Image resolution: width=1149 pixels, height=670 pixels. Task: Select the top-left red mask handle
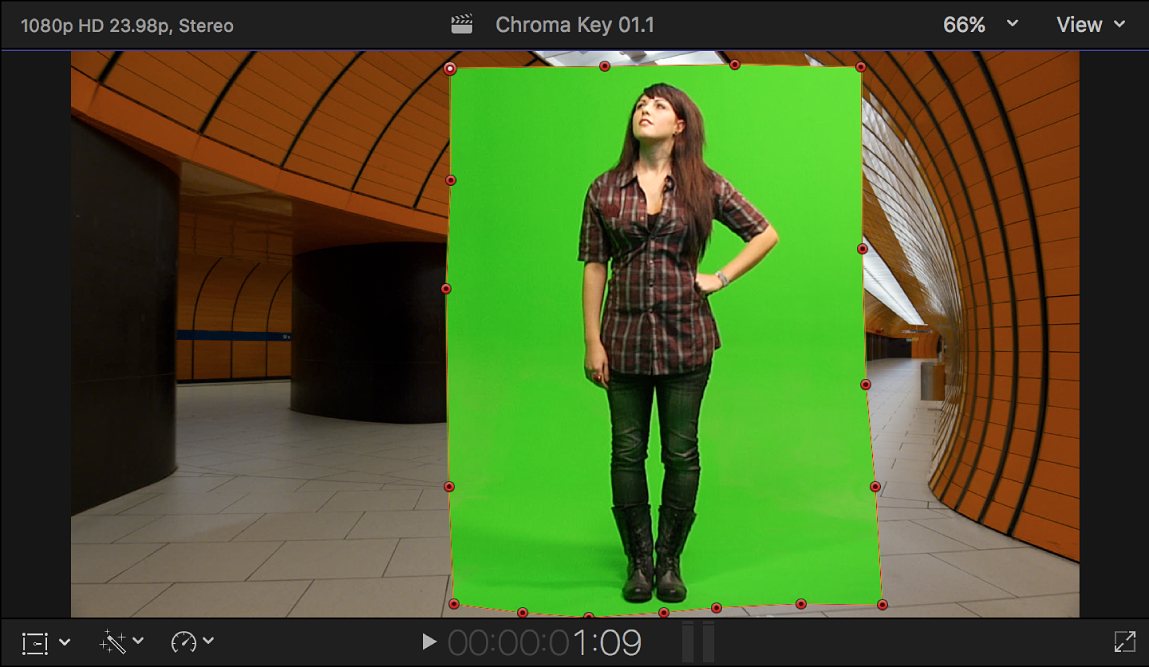450,66
